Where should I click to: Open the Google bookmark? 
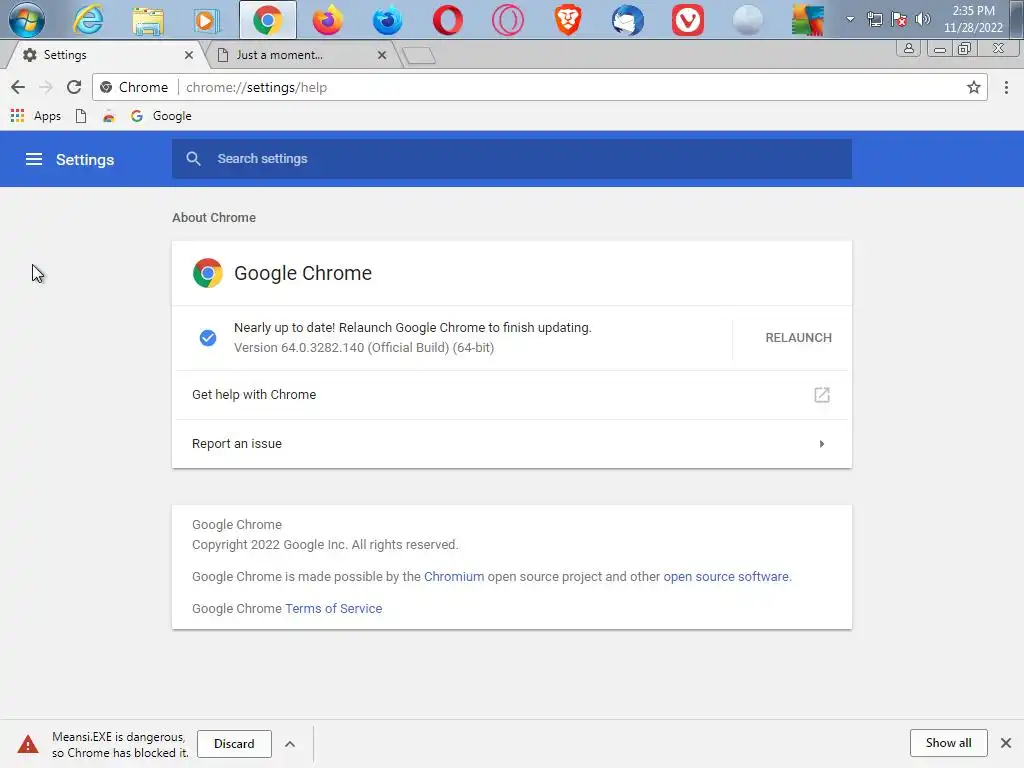tap(161, 116)
